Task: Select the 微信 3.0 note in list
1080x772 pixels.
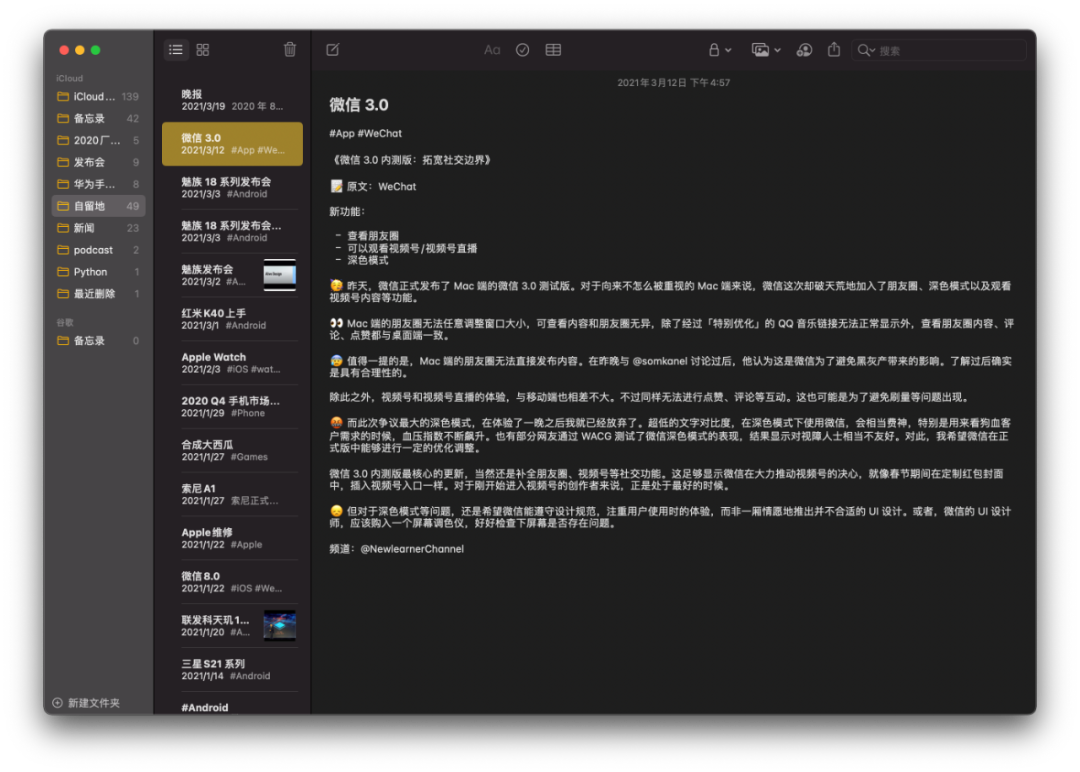Action: click(232, 144)
